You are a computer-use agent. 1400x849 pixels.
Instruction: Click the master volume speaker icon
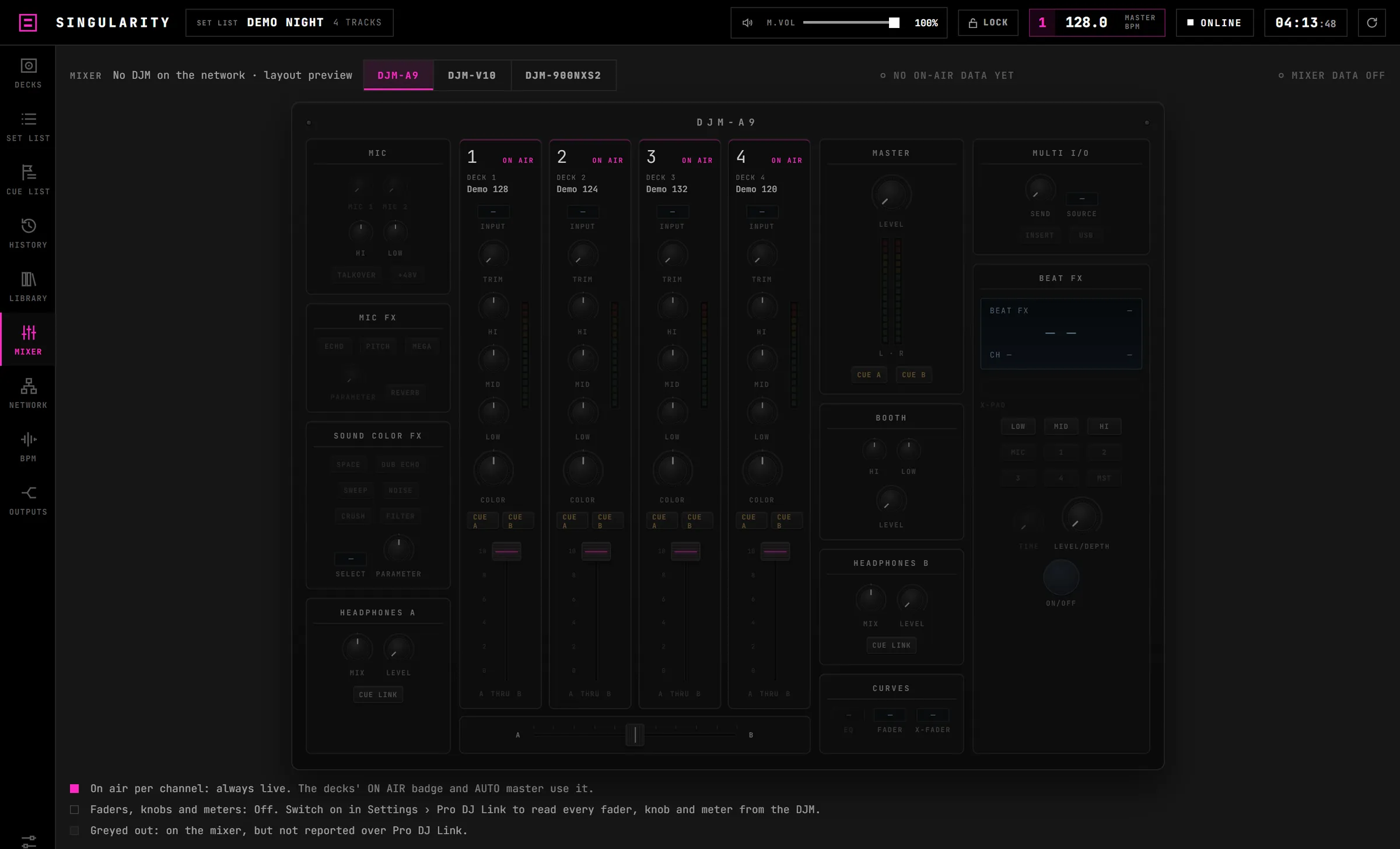click(x=747, y=23)
